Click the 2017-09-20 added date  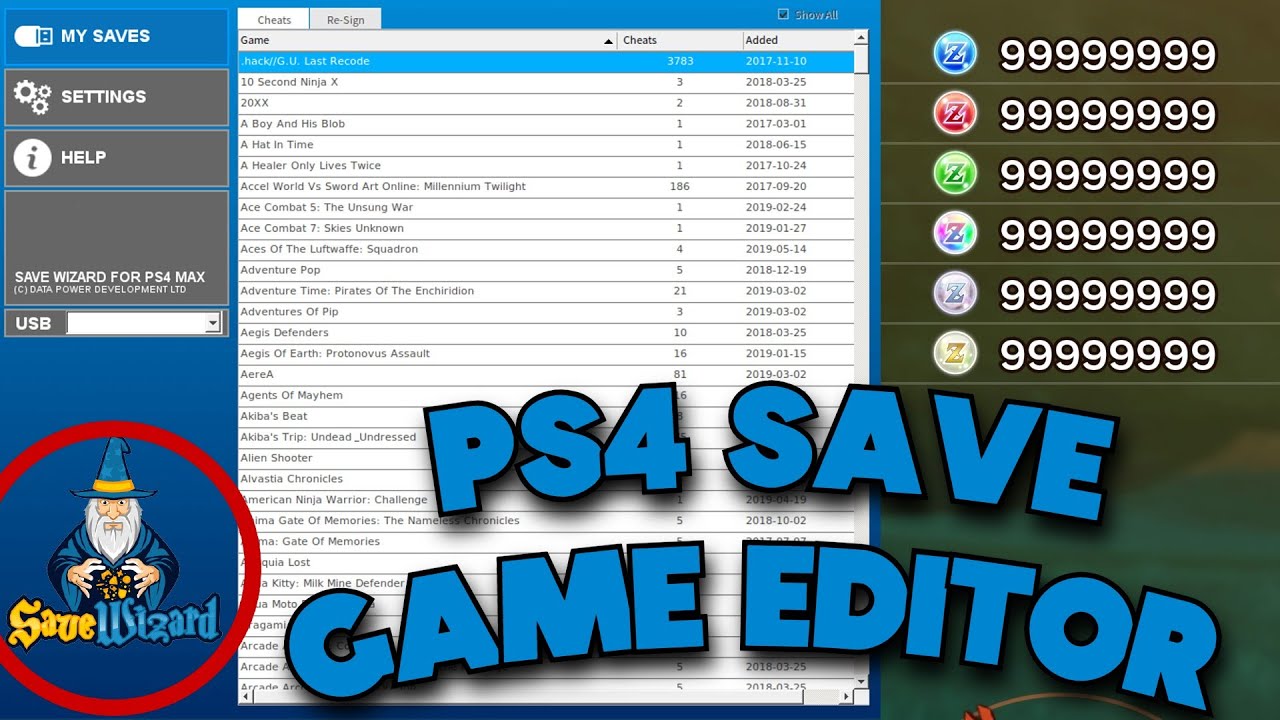(x=776, y=187)
